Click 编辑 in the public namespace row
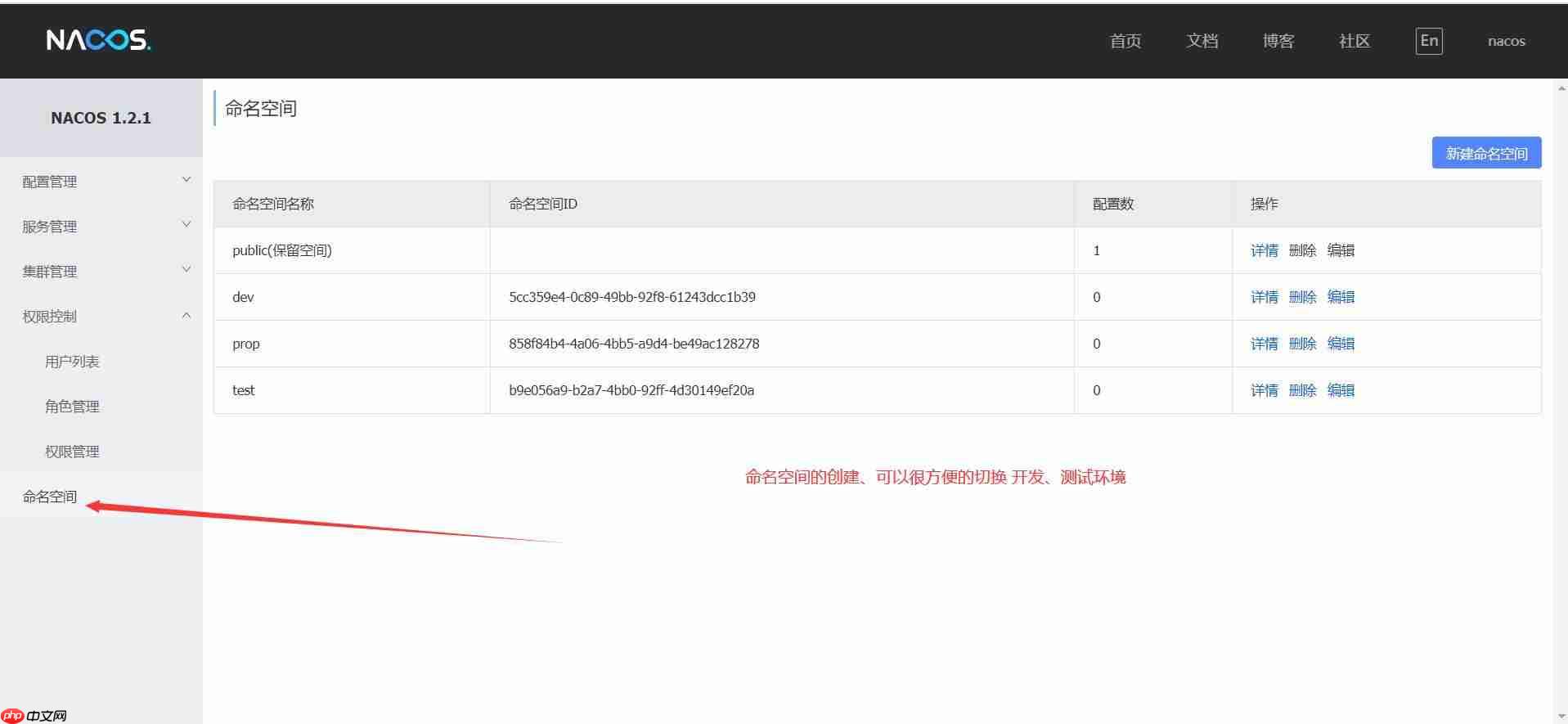This screenshot has width=1568, height=724. pyautogui.click(x=1341, y=250)
